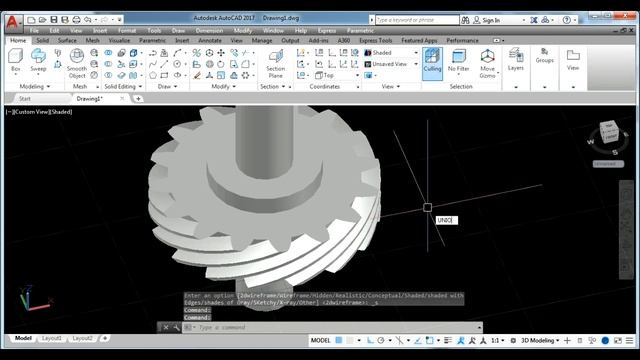Image resolution: width=640 pixels, height=360 pixels.
Task: Toggle snap mode in status bar
Action: click(350, 340)
